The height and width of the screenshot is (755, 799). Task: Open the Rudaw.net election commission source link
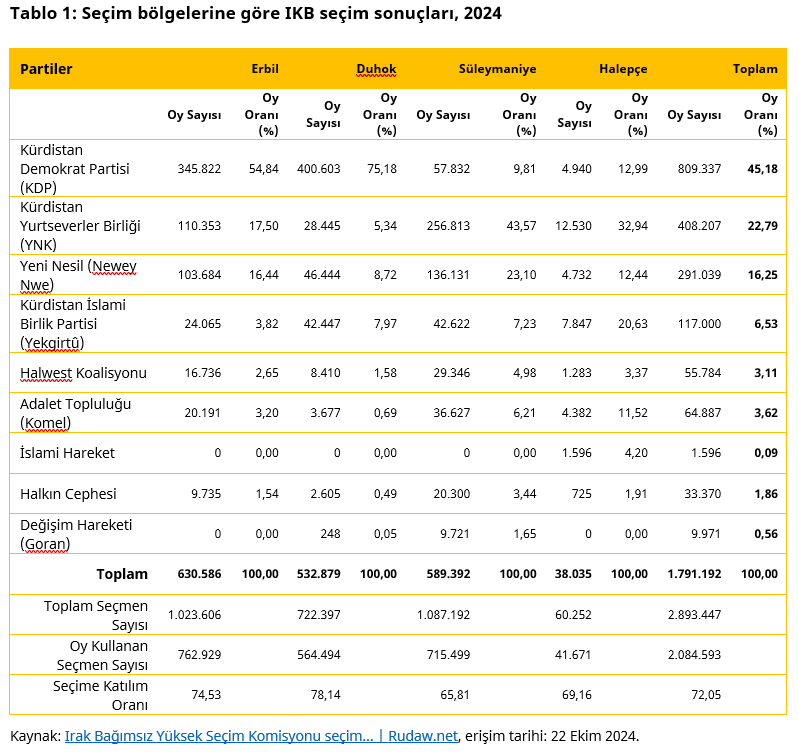[261, 736]
